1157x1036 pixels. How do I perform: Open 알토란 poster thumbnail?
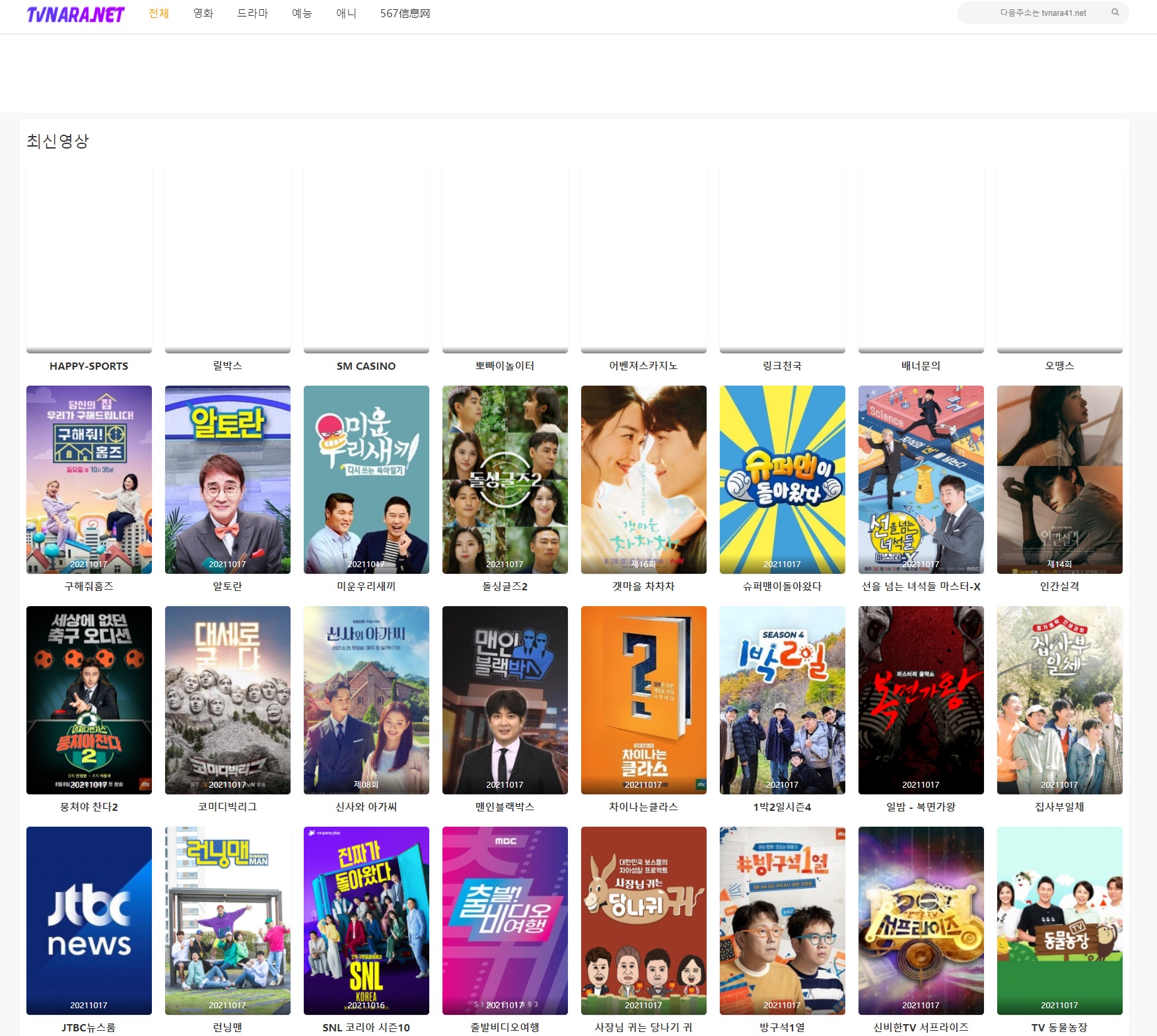228,479
